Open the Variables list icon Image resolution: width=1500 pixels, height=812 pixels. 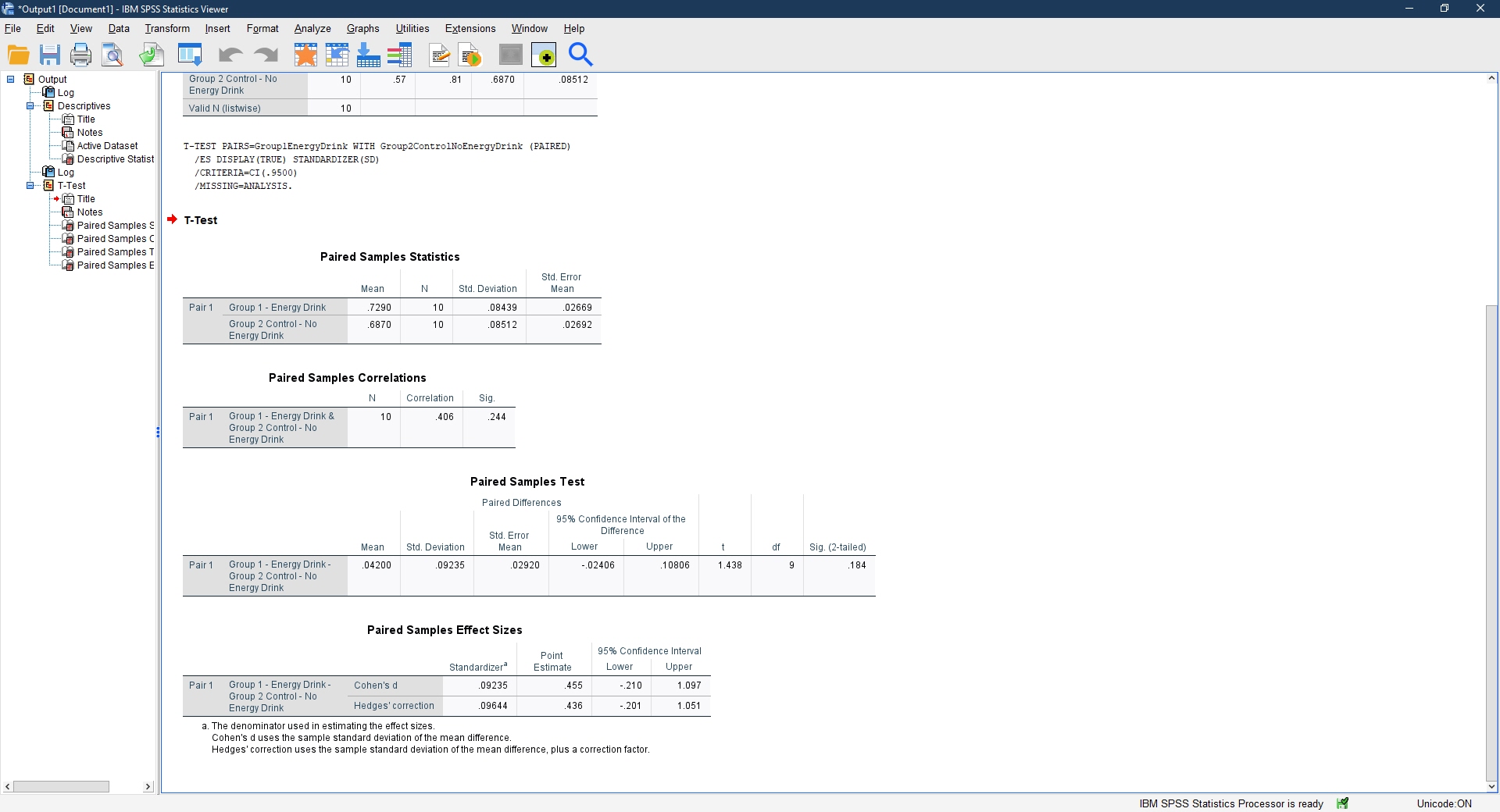(x=399, y=55)
